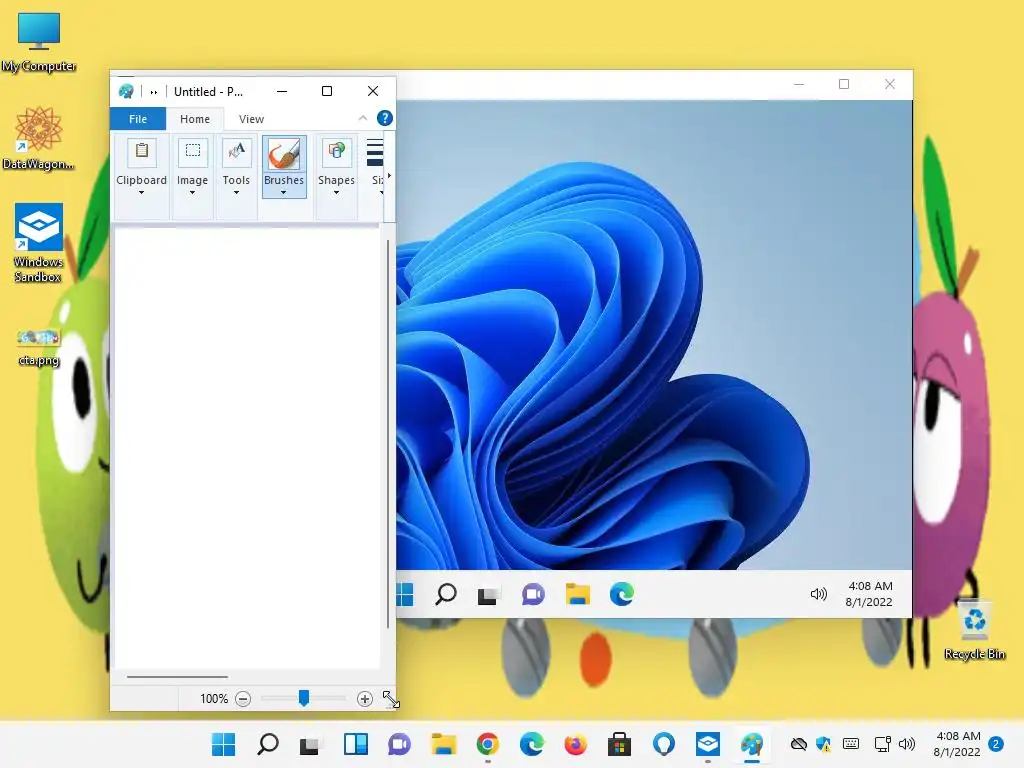1024x768 pixels.
Task: Switch to the Home ribbon tab
Action: (x=195, y=119)
